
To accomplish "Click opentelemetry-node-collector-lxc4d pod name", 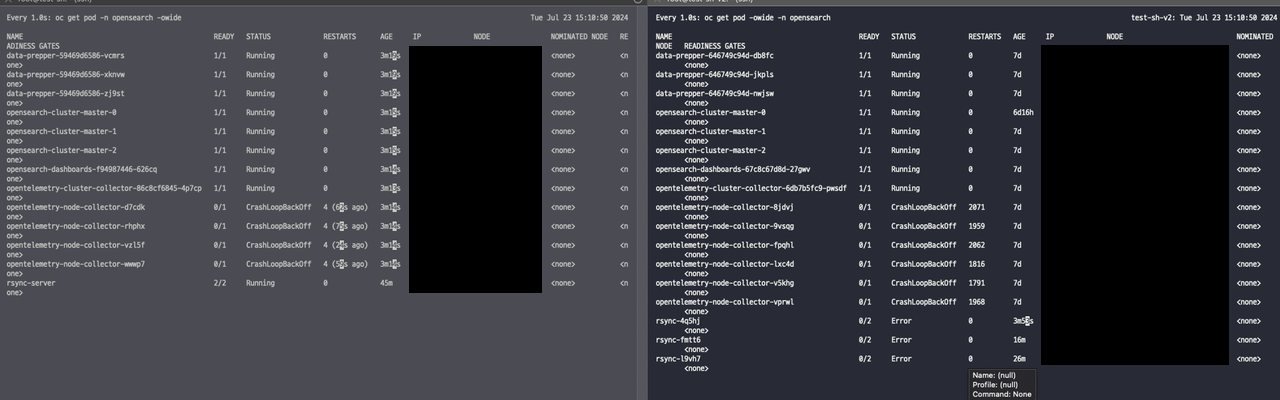I will 725,265.
